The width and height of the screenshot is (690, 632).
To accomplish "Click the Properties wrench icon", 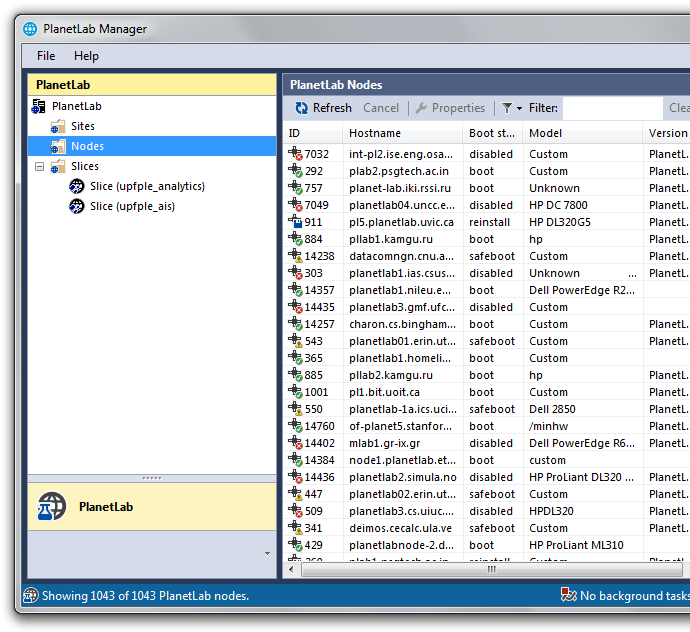I will pos(421,108).
